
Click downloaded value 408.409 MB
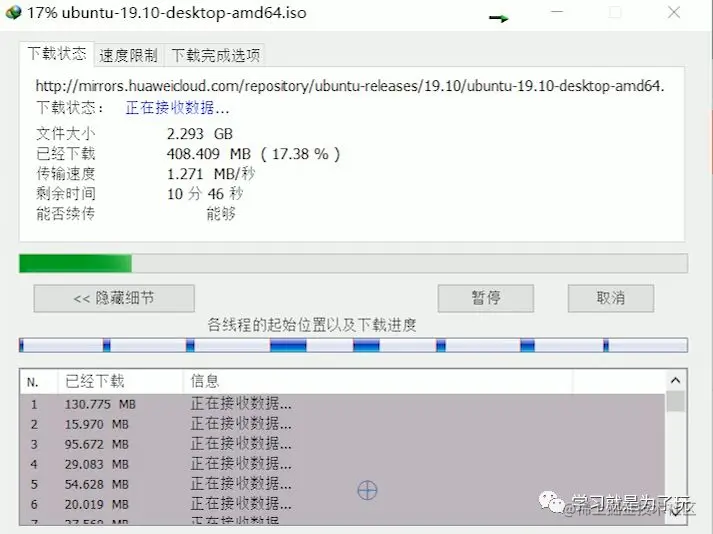pos(209,154)
